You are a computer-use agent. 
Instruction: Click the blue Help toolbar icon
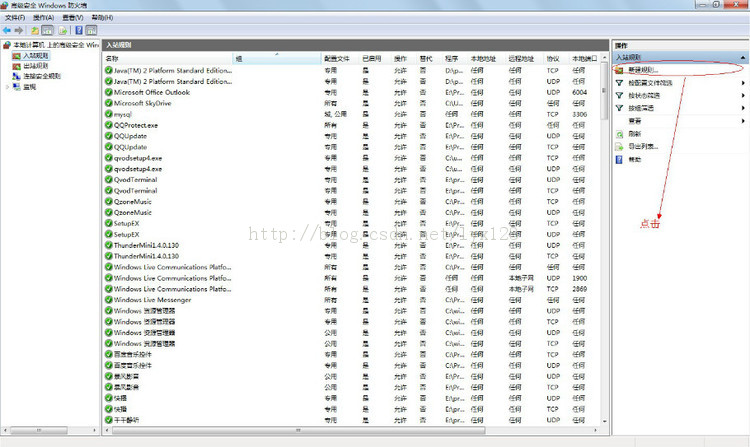(79, 30)
